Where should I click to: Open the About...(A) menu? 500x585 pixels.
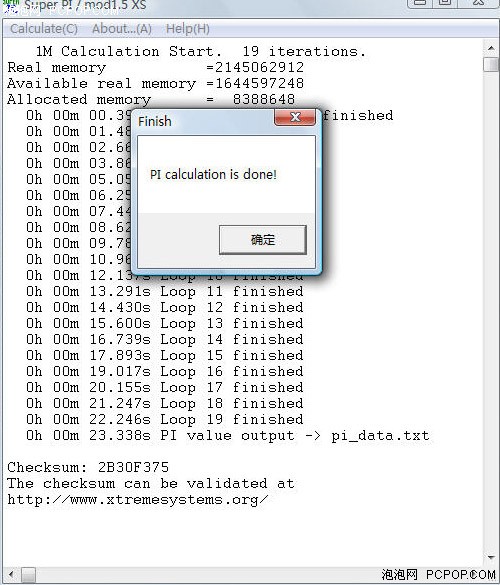click(x=122, y=29)
